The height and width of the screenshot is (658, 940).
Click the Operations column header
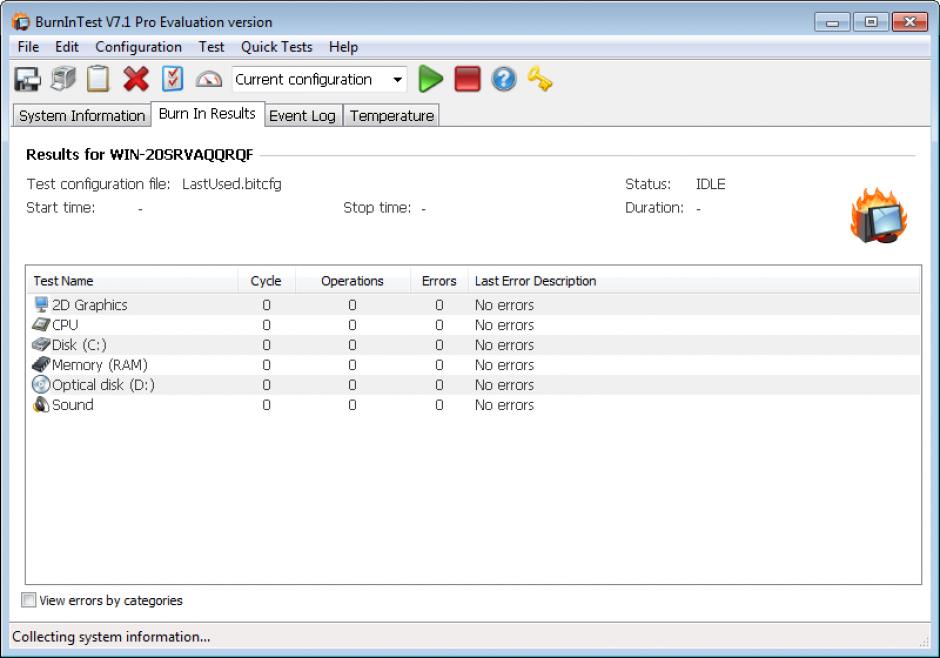[352, 280]
